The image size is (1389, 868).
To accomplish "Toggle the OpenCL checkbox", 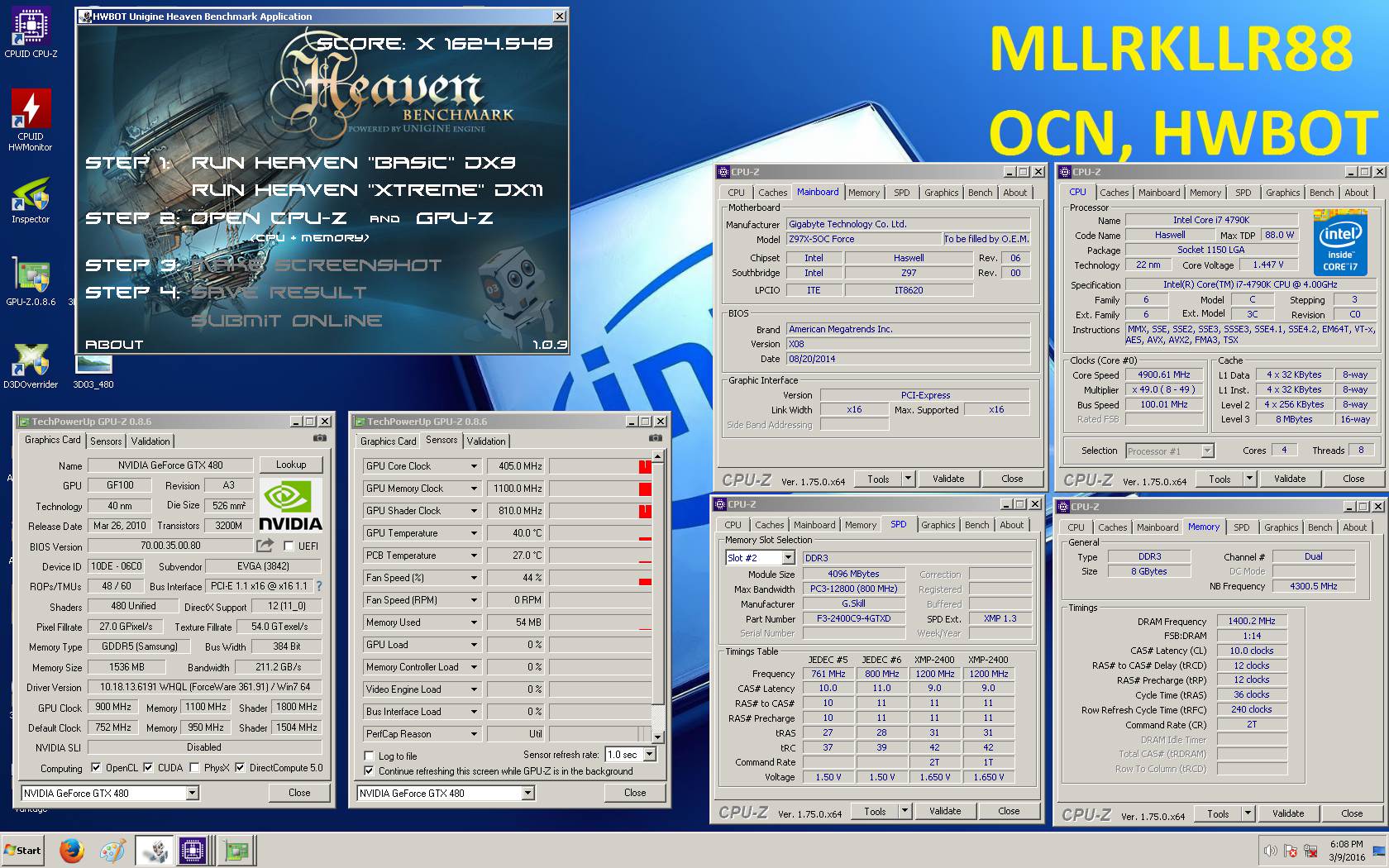I will 96,768.
